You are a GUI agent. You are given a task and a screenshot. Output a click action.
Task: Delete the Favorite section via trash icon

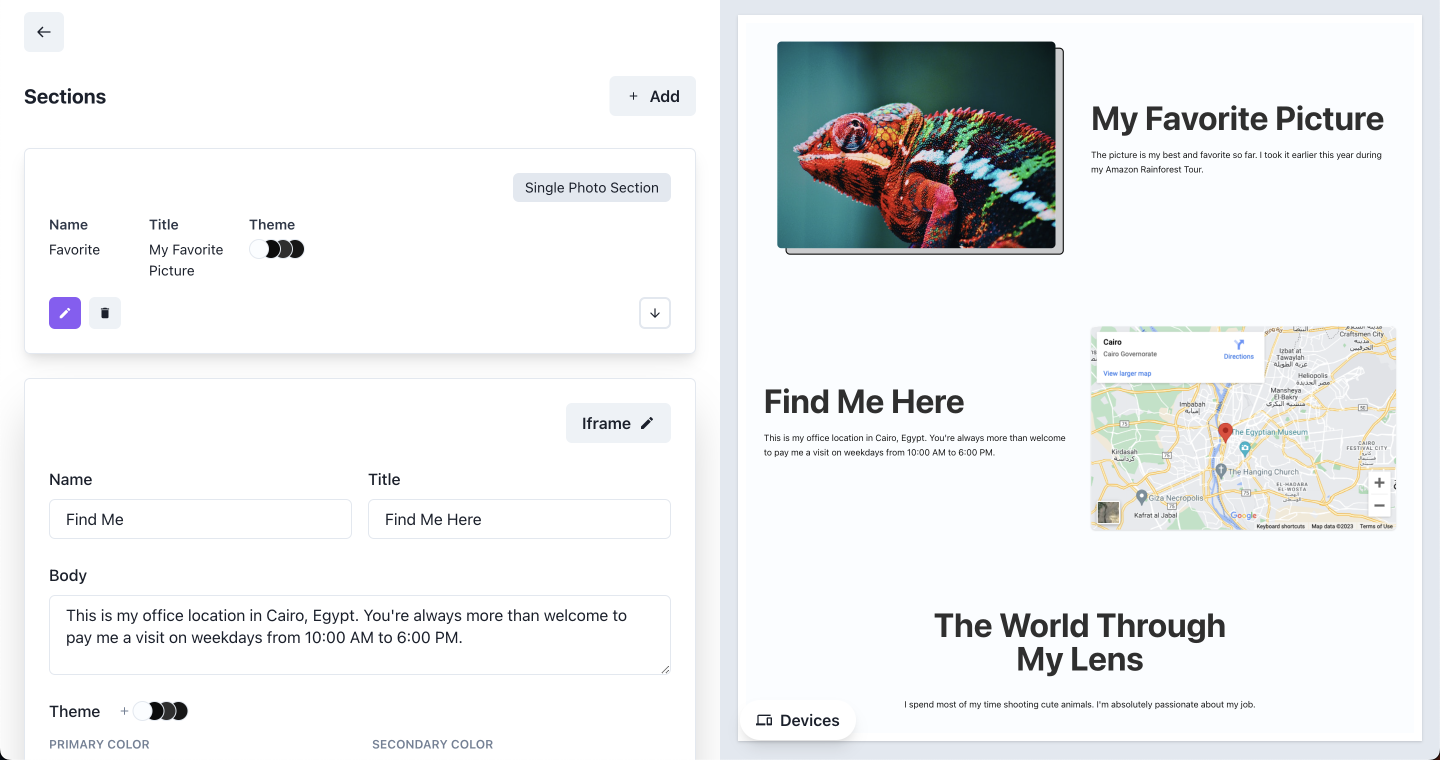coord(105,313)
